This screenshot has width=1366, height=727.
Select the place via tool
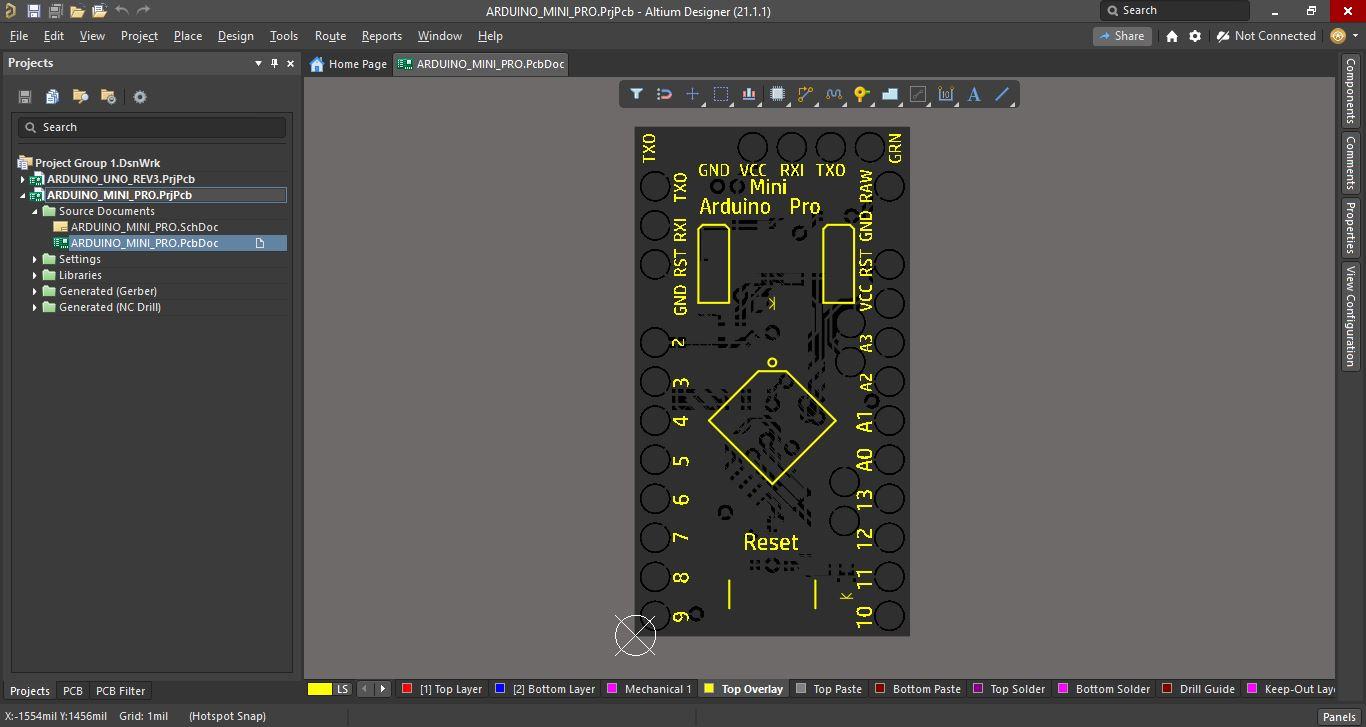coord(861,94)
